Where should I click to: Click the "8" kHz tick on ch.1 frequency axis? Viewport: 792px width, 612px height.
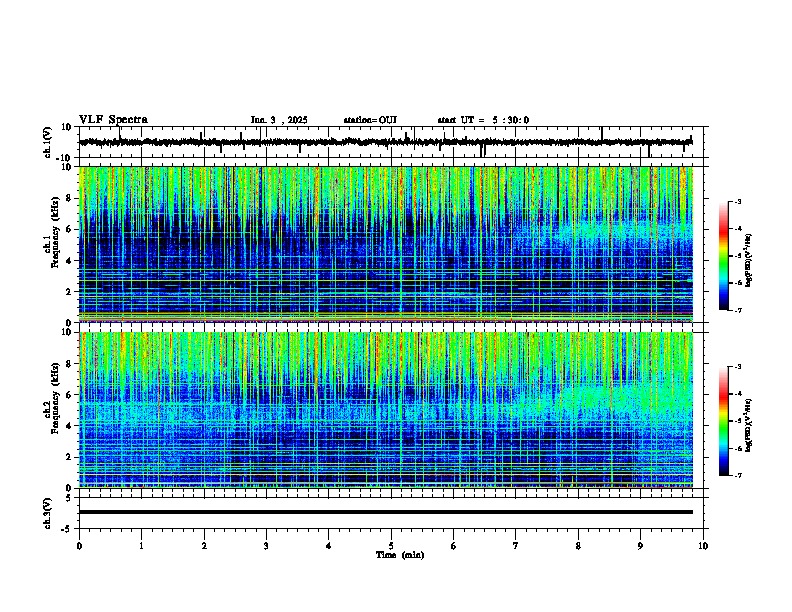pos(69,198)
